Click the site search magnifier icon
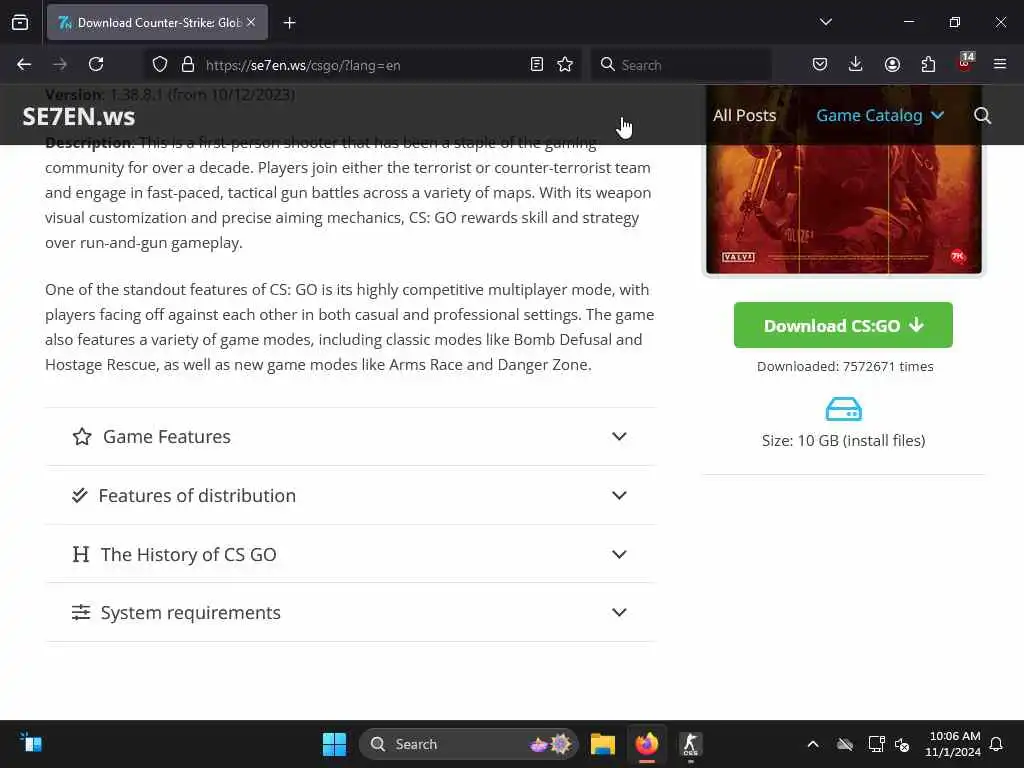 982,116
